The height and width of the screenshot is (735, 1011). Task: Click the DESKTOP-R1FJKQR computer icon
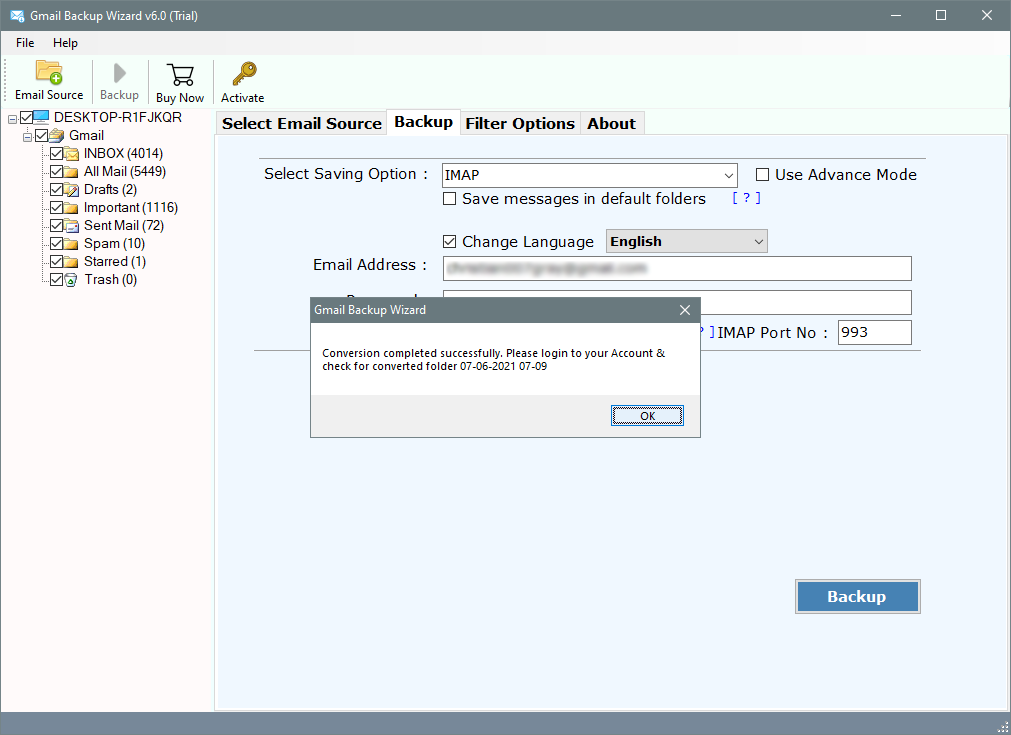[x=41, y=117]
